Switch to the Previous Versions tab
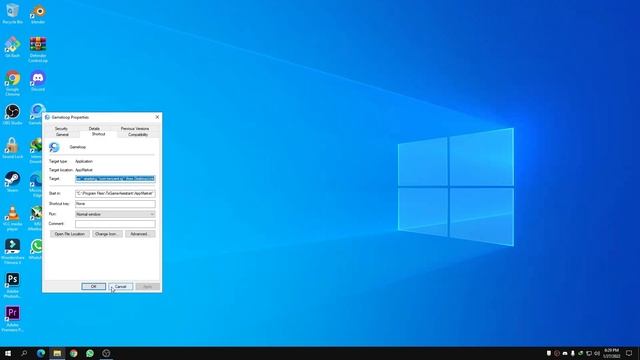Viewport: 640px width, 360px height. point(135,129)
